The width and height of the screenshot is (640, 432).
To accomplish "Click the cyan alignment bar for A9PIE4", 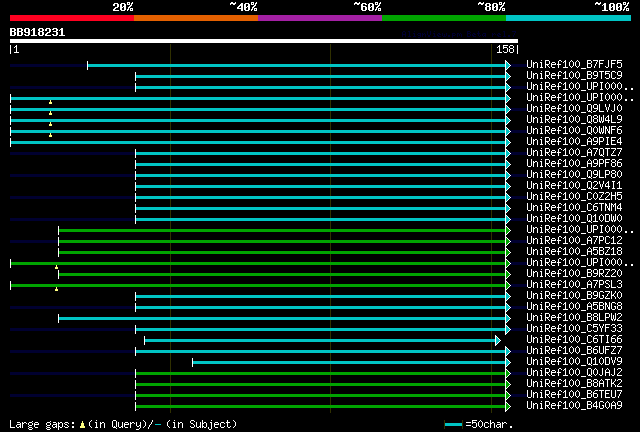I will pyautogui.click(x=258, y=143).
